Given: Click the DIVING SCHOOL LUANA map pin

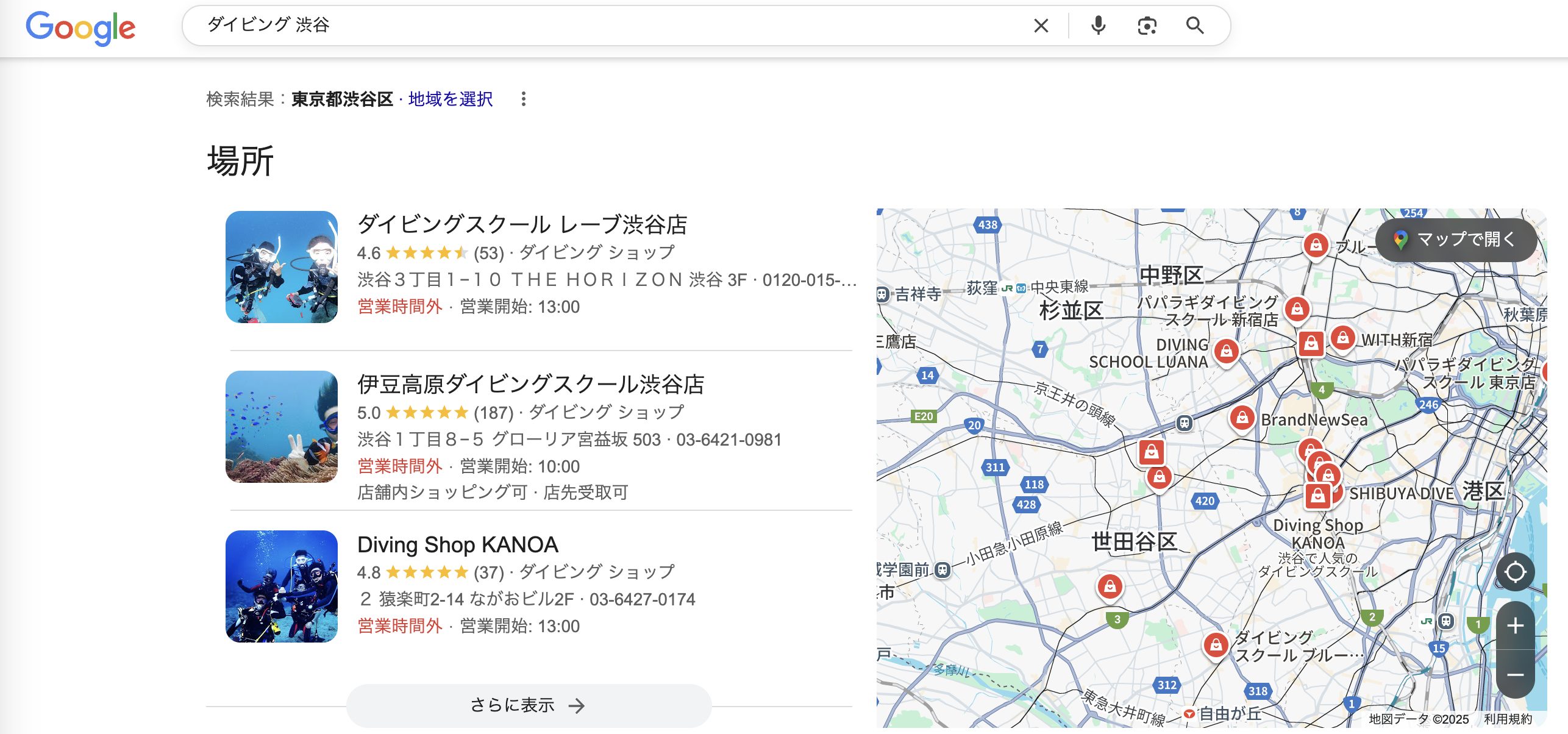Looking at the screenshot, I should point(1226,351).
